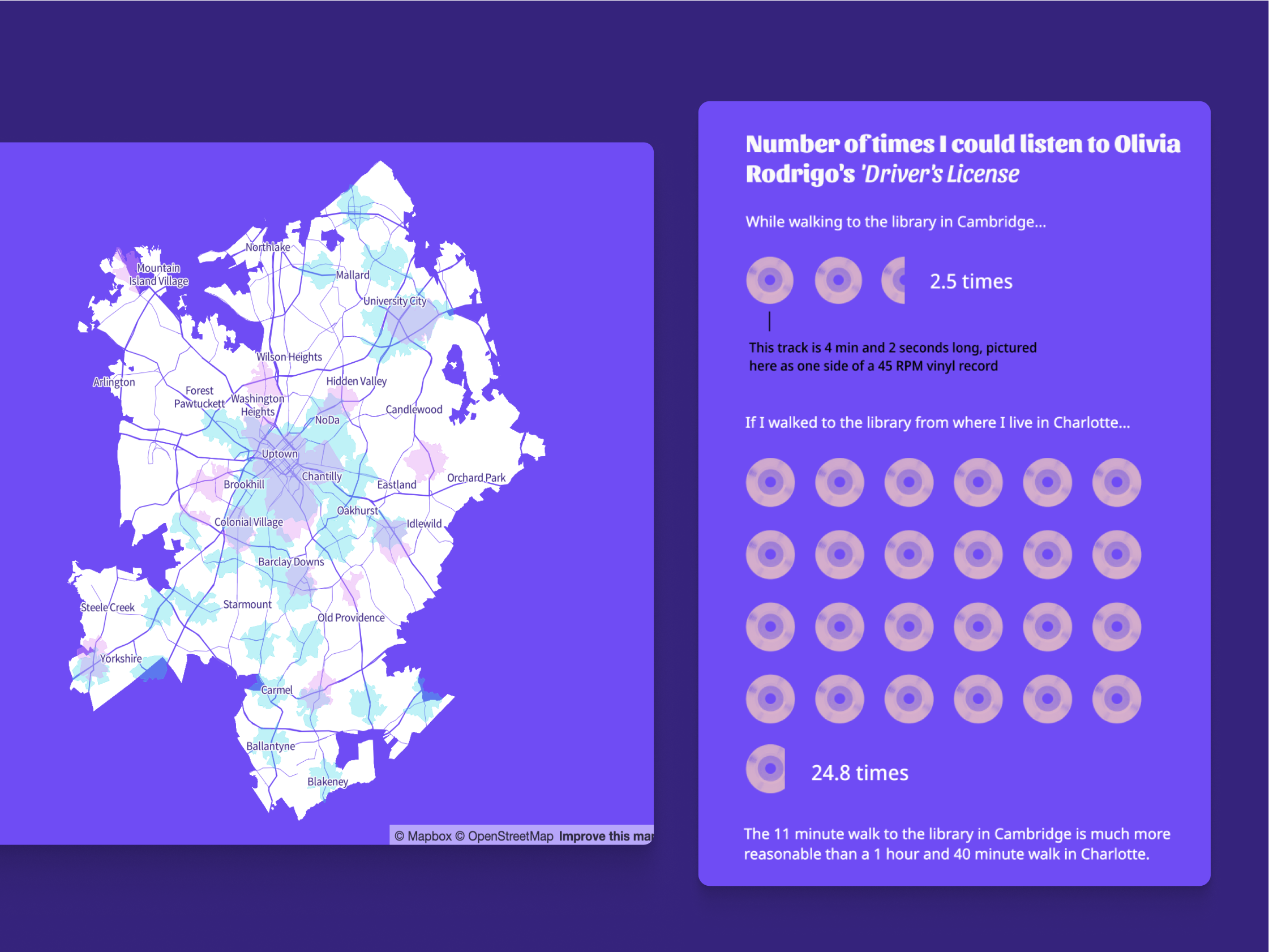Click the Improve this map link

[x=606, y=836]
